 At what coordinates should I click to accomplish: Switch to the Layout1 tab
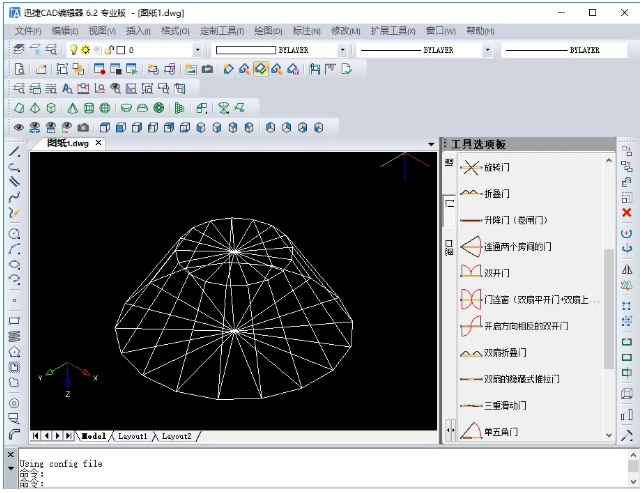pos(132,436)
